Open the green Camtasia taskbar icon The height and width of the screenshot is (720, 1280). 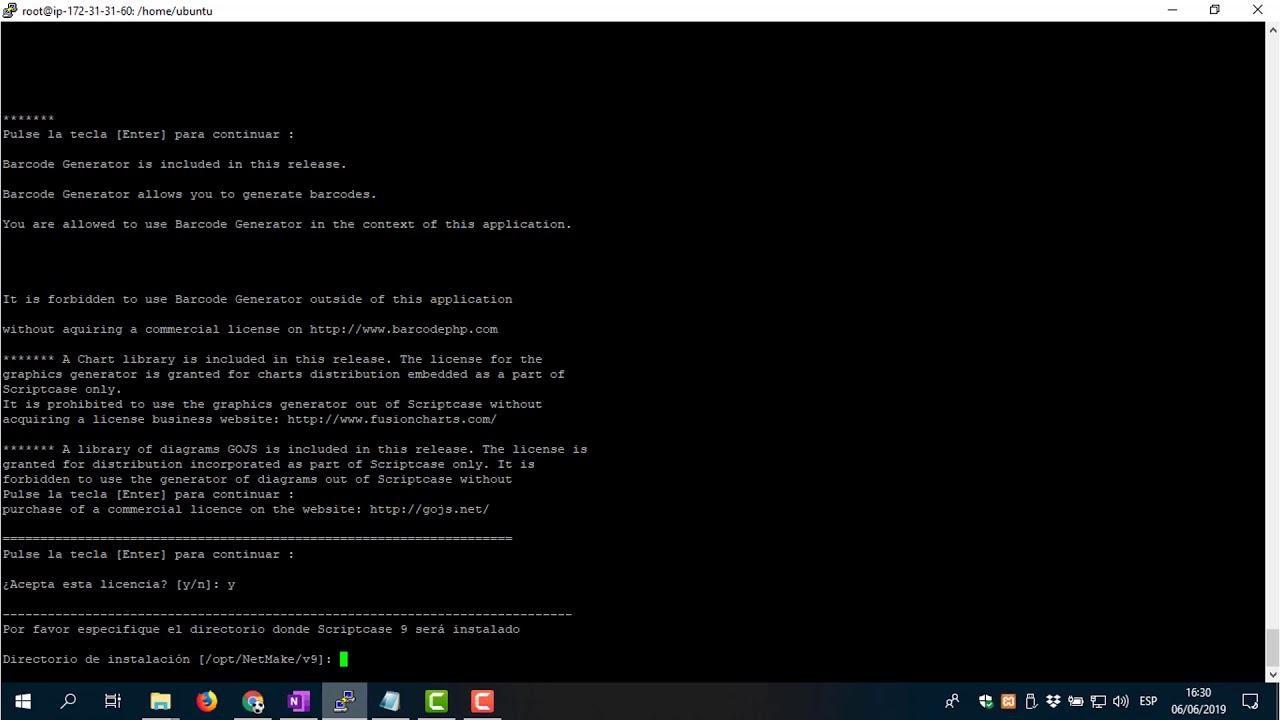coord(436,701)
